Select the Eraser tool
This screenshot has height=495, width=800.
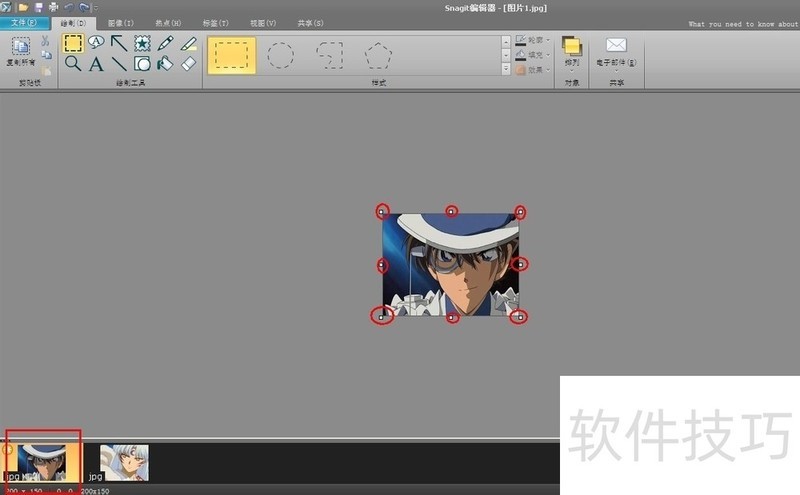pos(189,64)
